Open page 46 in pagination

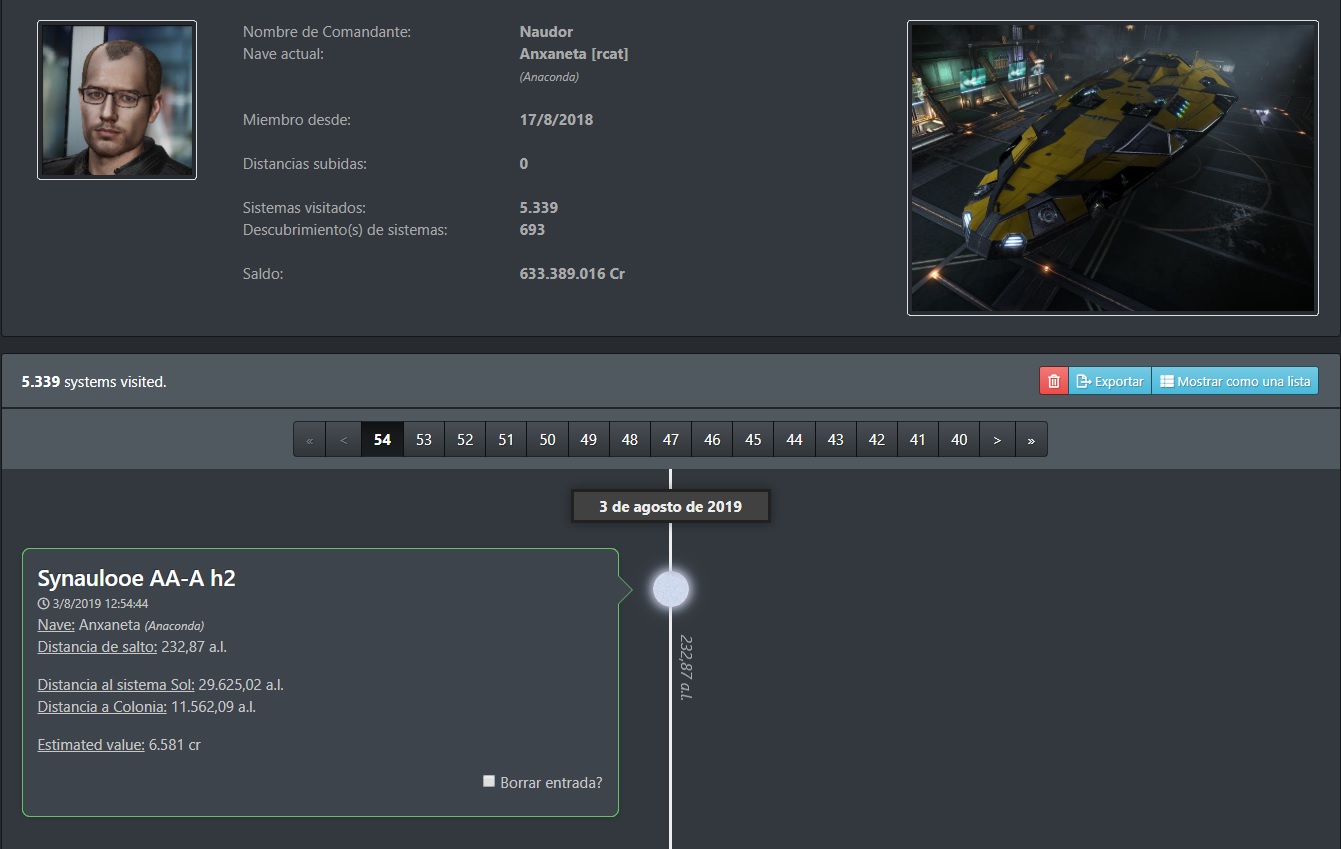pos(712,440)
